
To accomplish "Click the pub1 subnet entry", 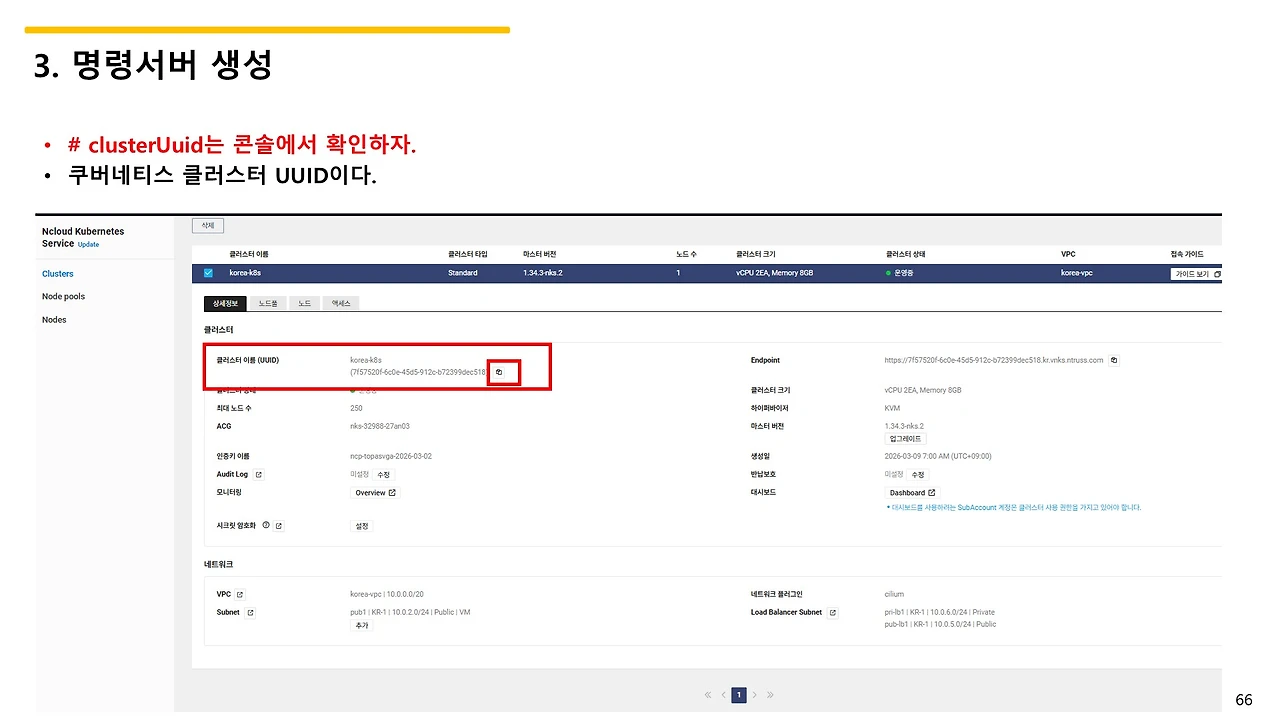I will click(410, 612).
